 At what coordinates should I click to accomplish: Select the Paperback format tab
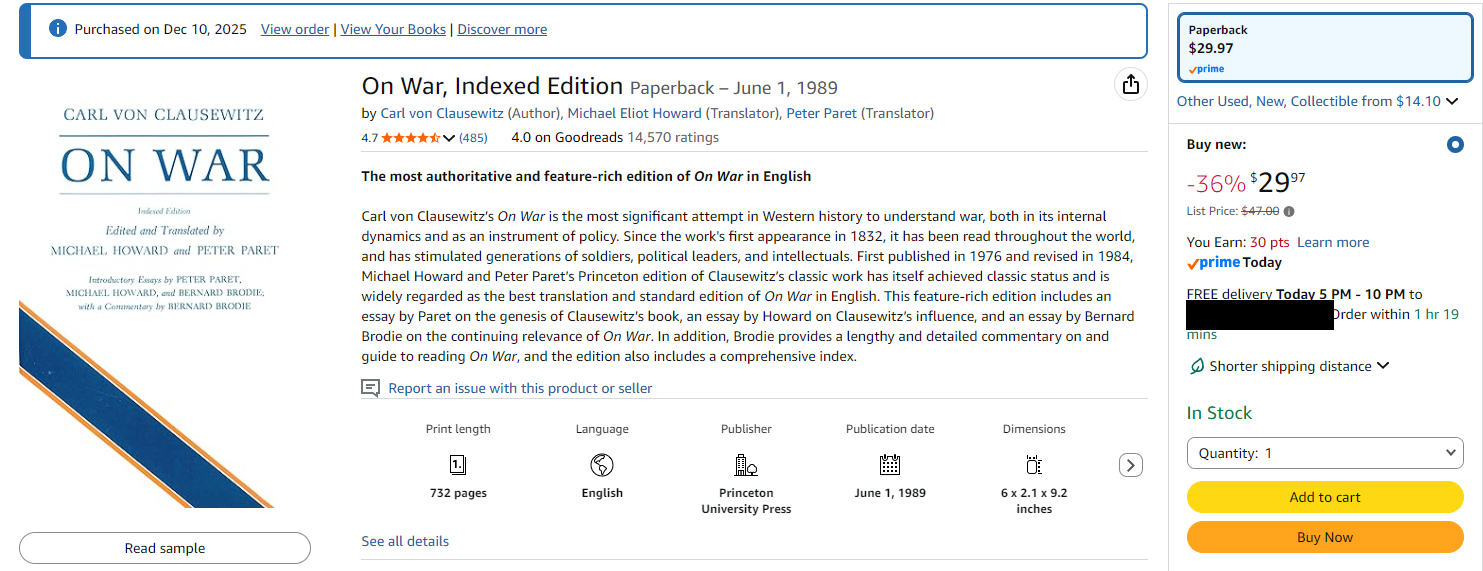coord(1325,47)
